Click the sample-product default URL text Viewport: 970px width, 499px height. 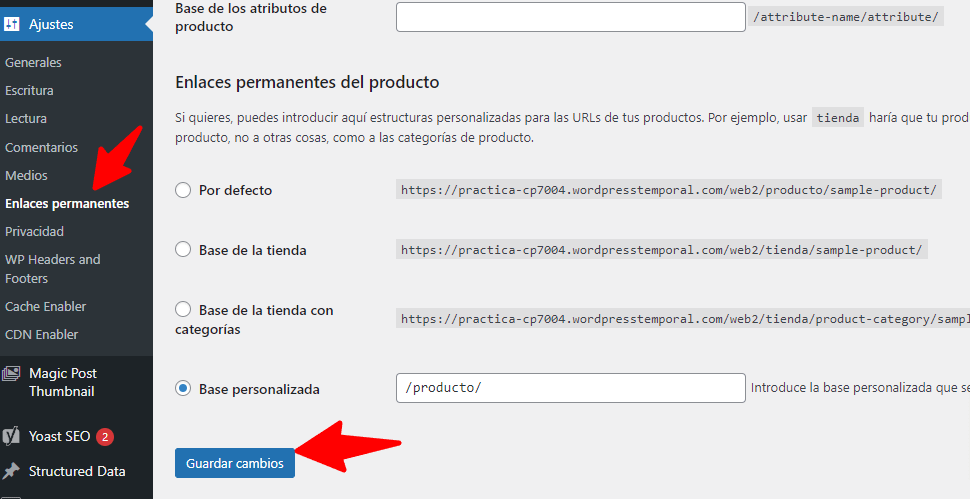tap(669, 190)
